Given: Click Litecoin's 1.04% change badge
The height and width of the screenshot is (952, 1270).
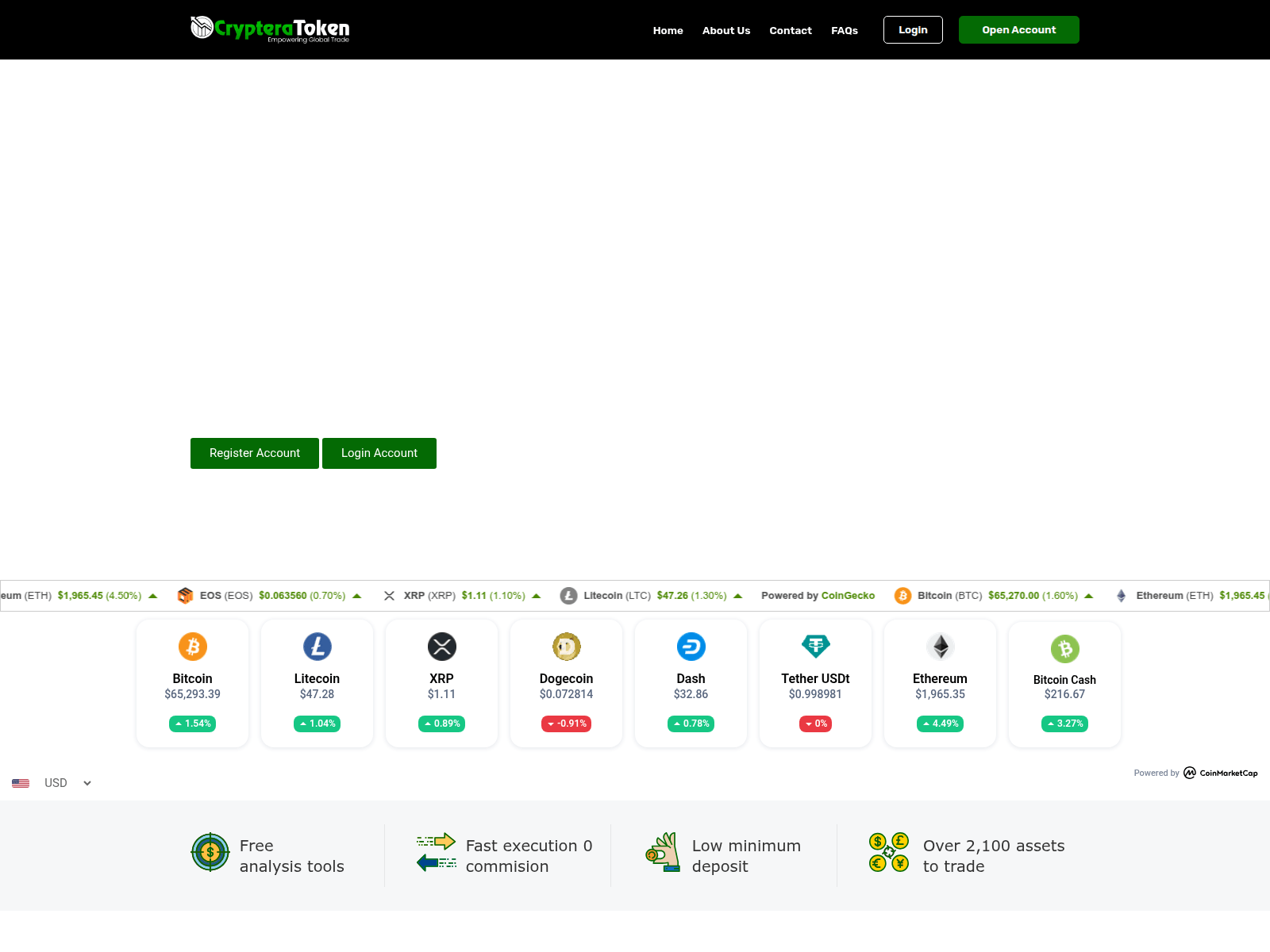Looking at the screenshot, I should [x=317, y=724].
